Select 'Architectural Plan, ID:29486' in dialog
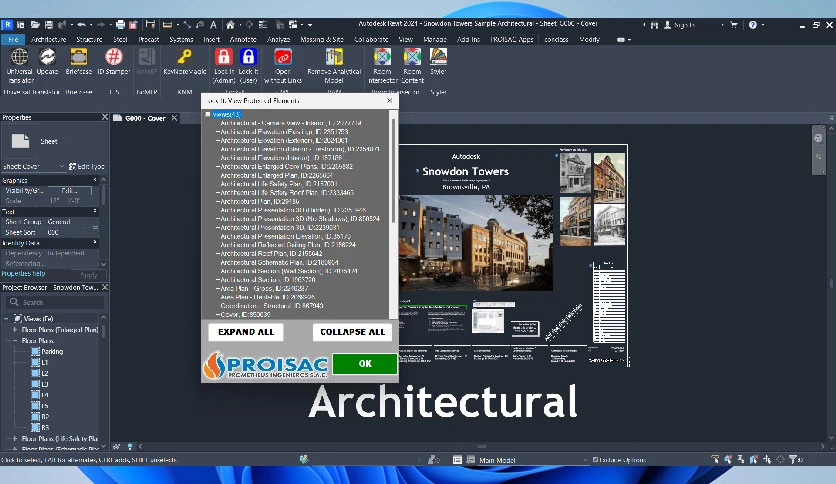836x484 pixels. point(260,201)
